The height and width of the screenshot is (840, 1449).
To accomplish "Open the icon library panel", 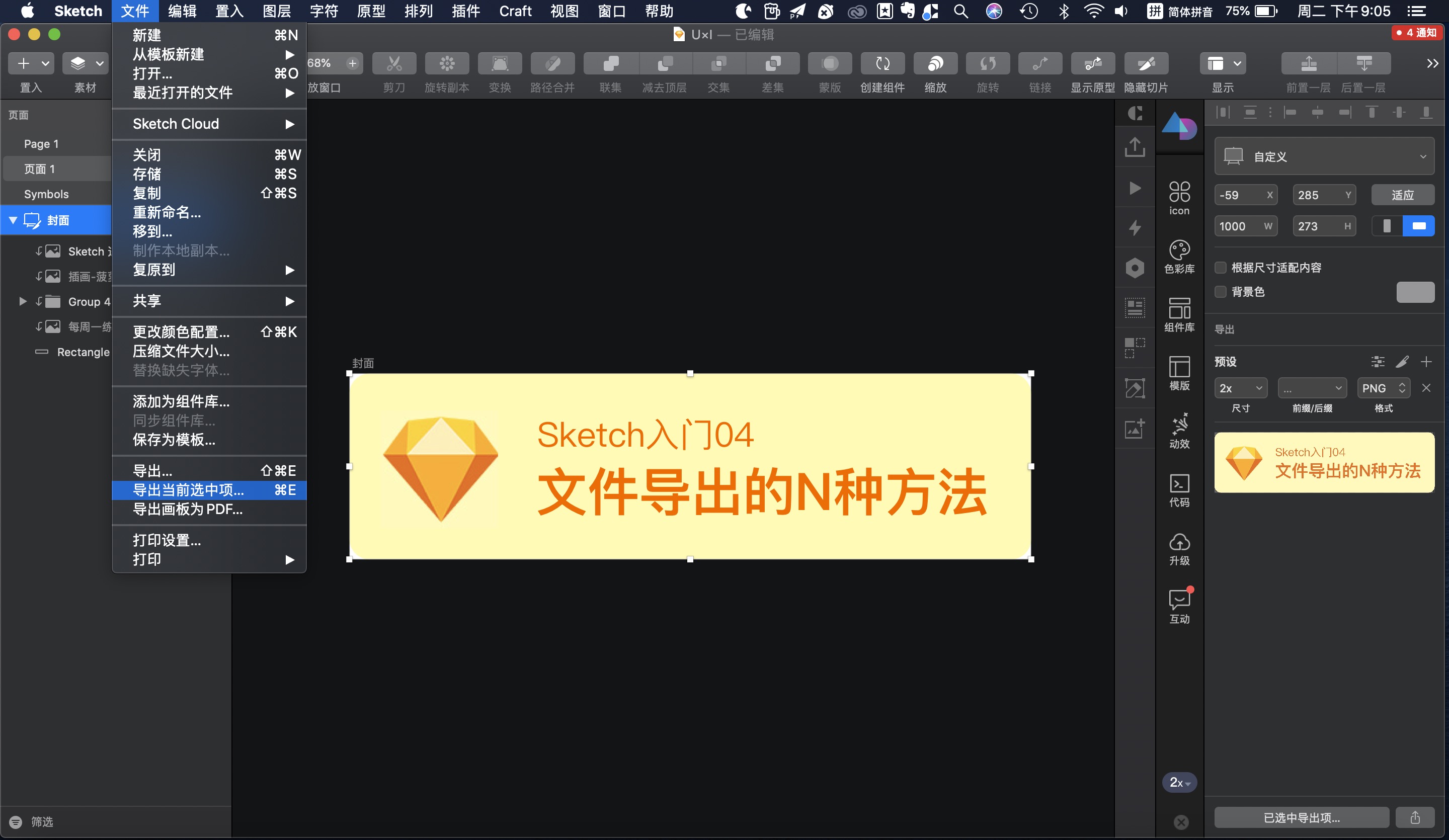I will coord(1179,198).
